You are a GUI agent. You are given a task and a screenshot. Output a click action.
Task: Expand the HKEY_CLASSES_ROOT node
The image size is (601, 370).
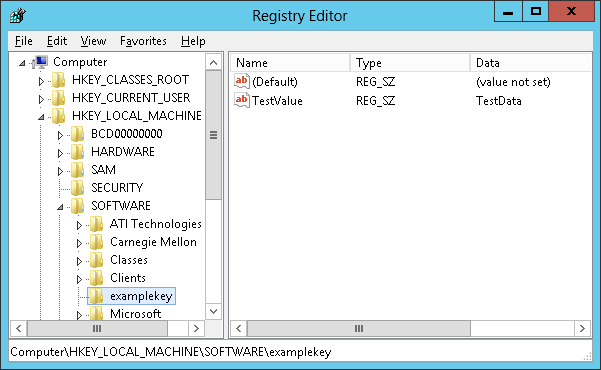41,81
